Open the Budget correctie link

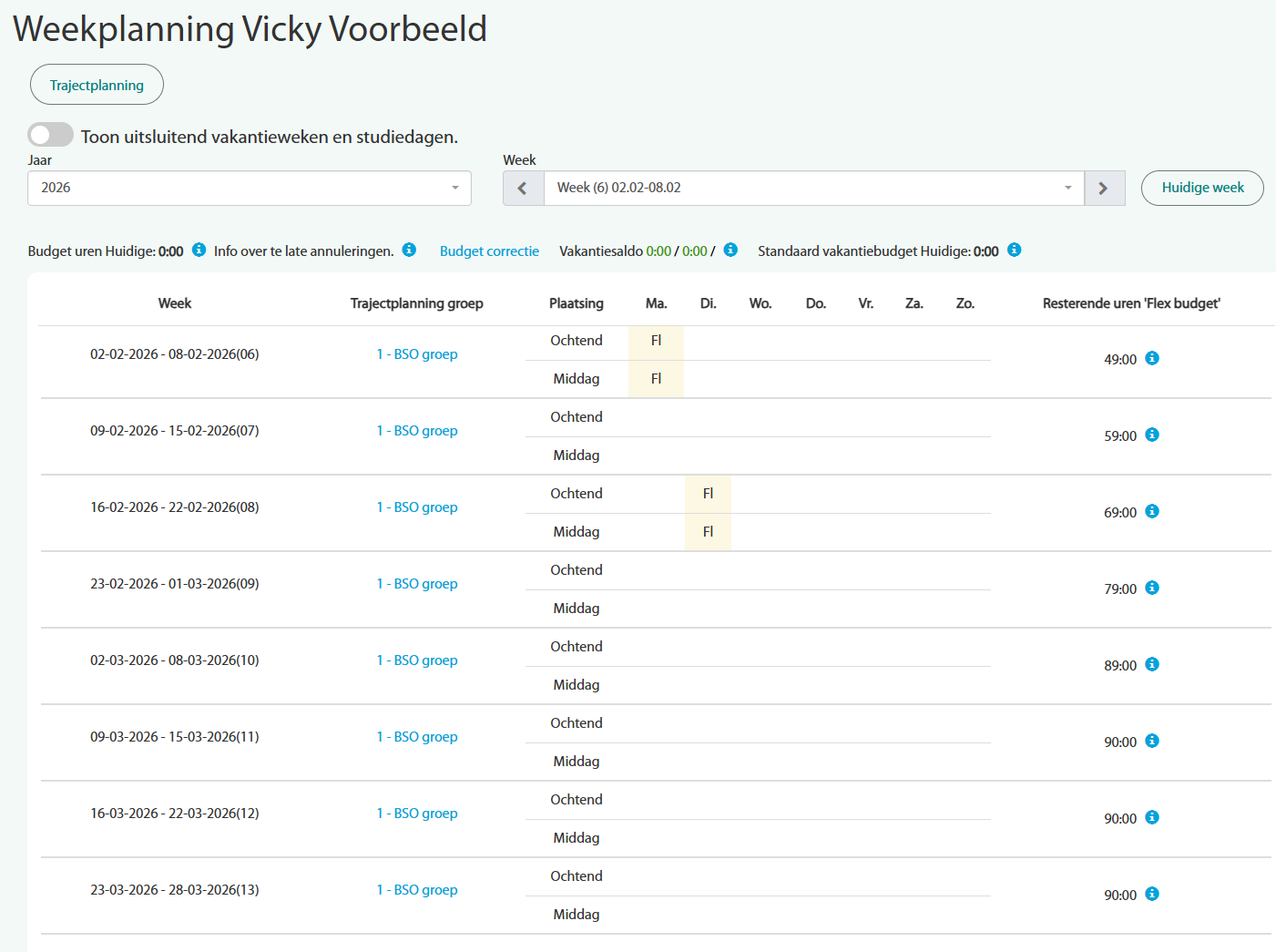pos(489,251)
